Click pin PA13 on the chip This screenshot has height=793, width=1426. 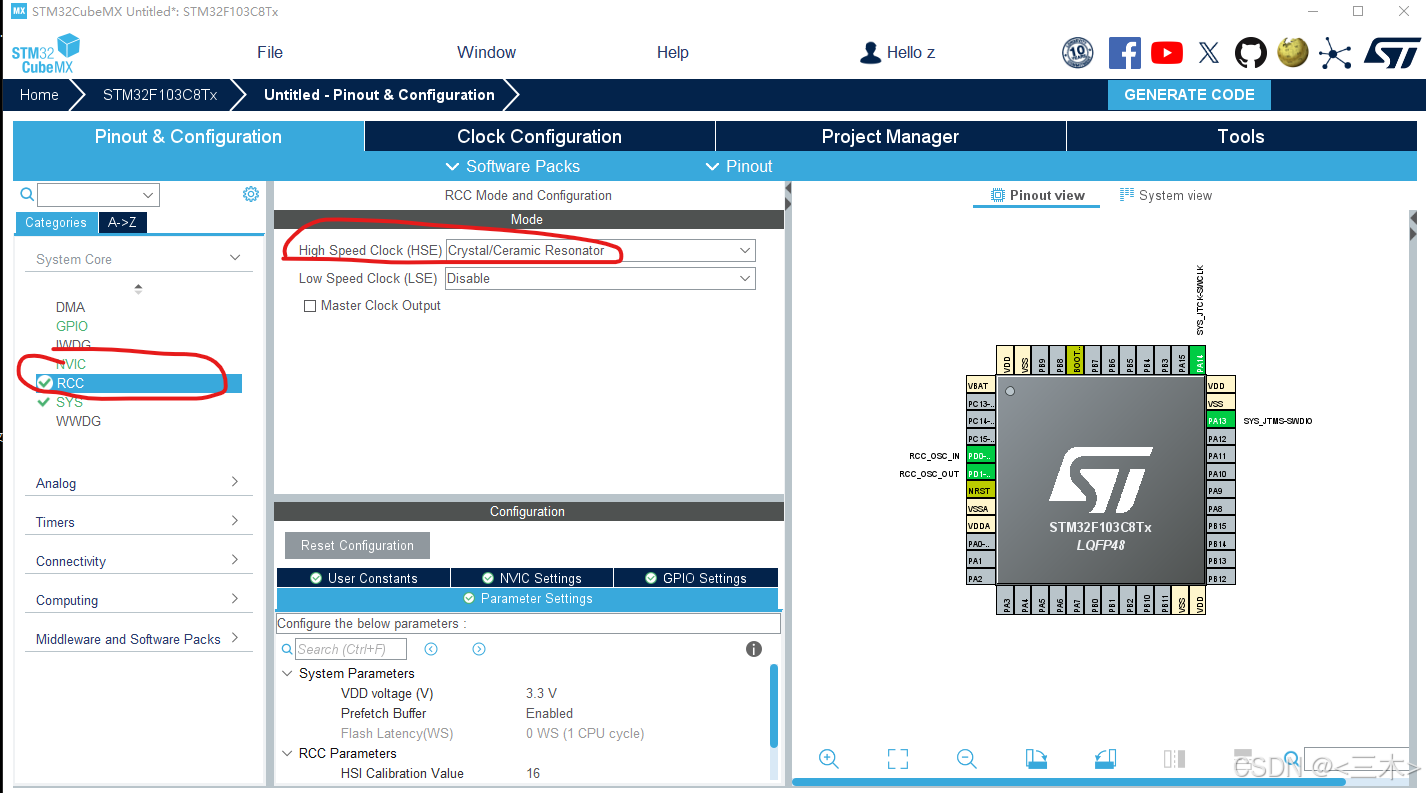[1220, 421]
